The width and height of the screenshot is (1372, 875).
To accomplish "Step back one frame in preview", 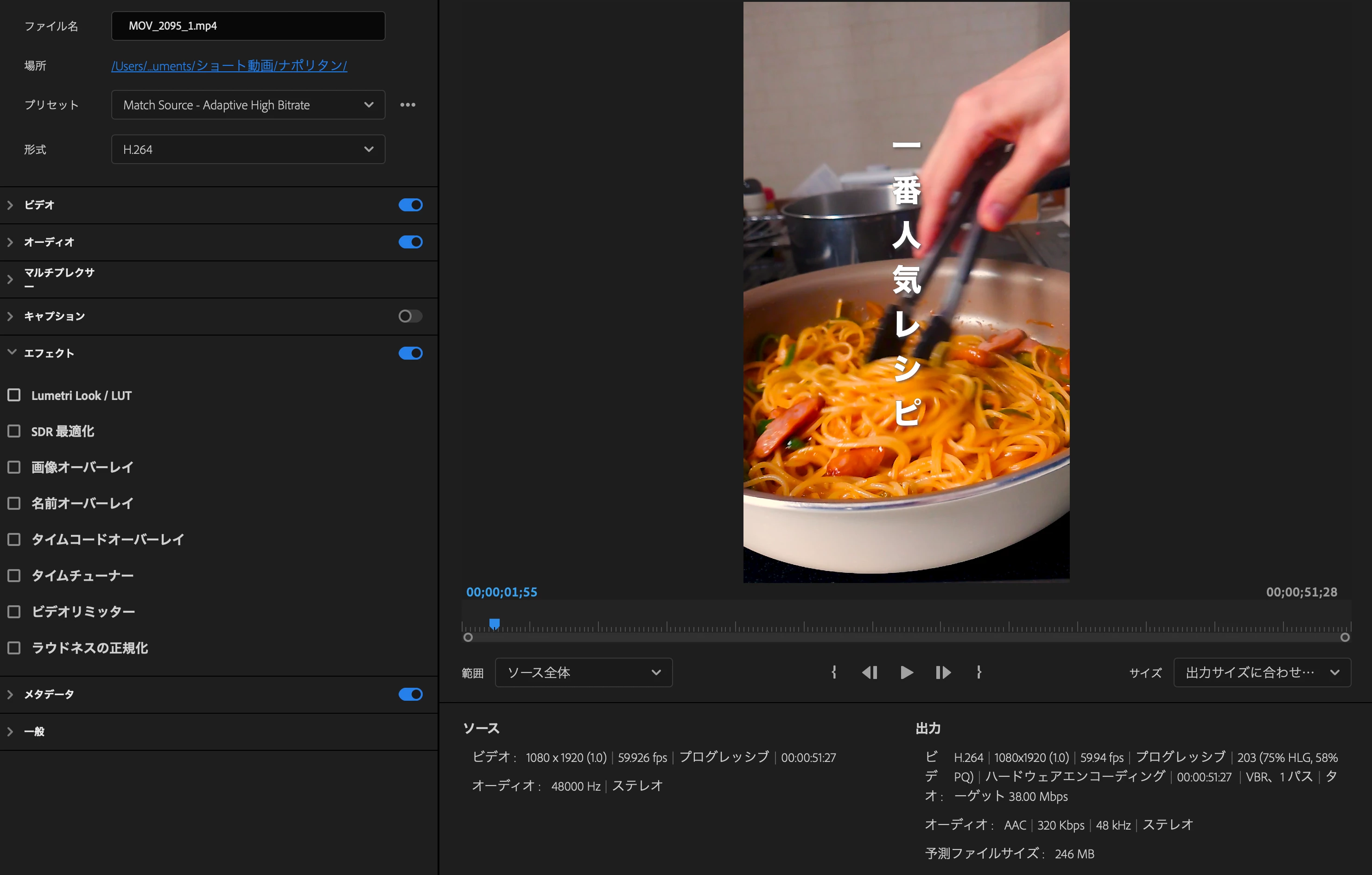I will tap(870, 673).
